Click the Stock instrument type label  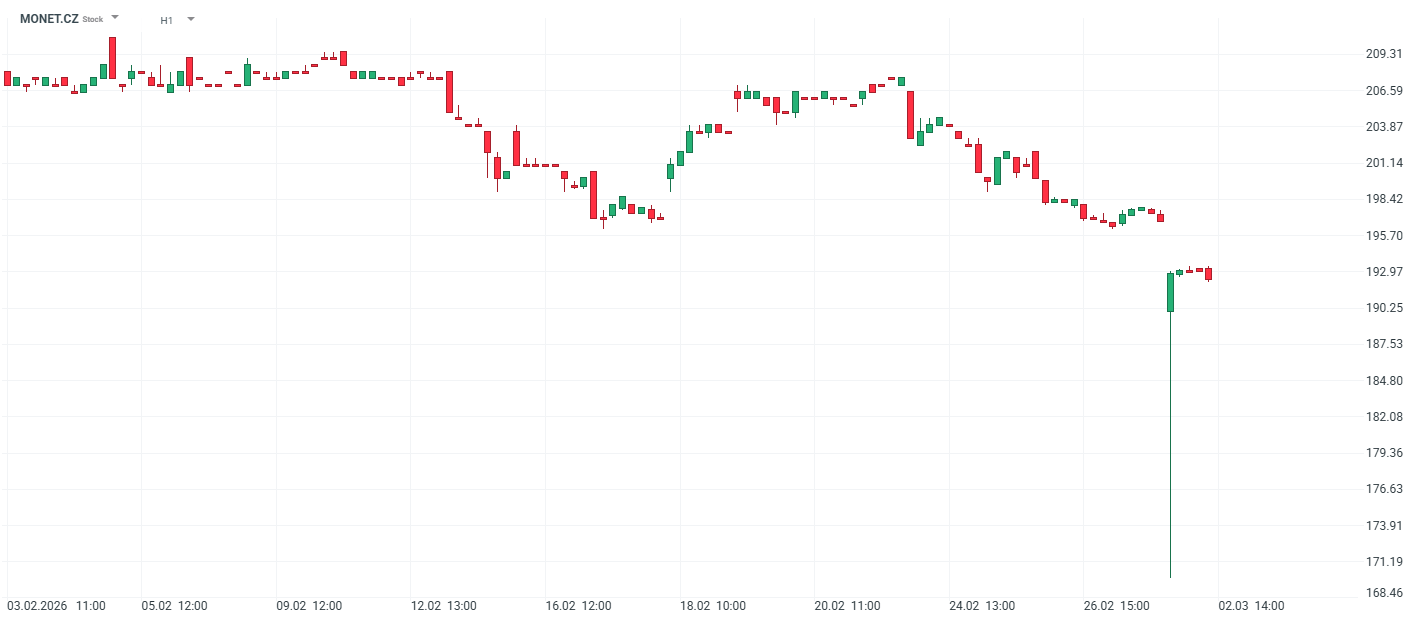click(92, 20)
